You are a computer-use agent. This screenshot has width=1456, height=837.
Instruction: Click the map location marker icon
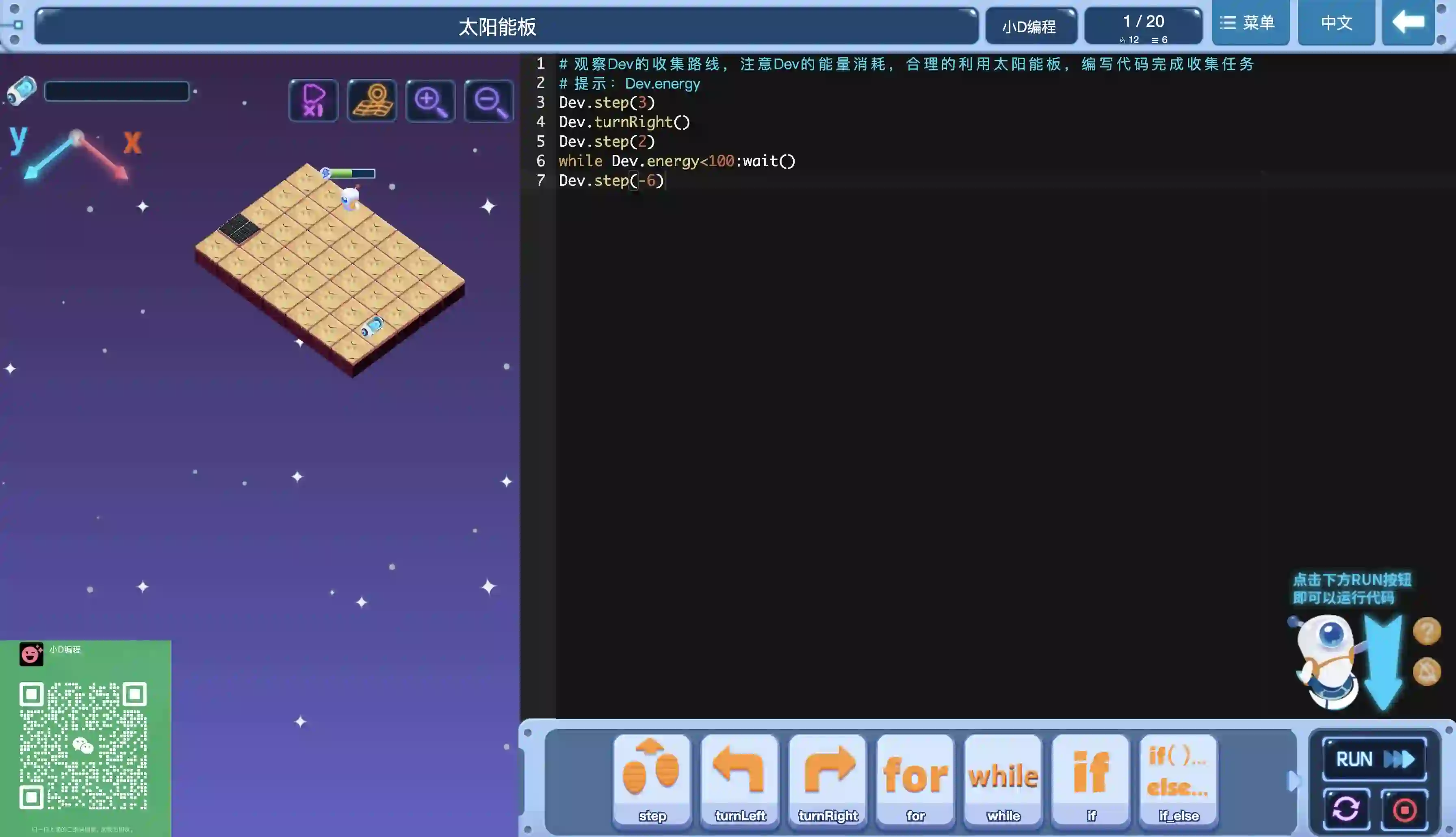[x=372, y=101]
